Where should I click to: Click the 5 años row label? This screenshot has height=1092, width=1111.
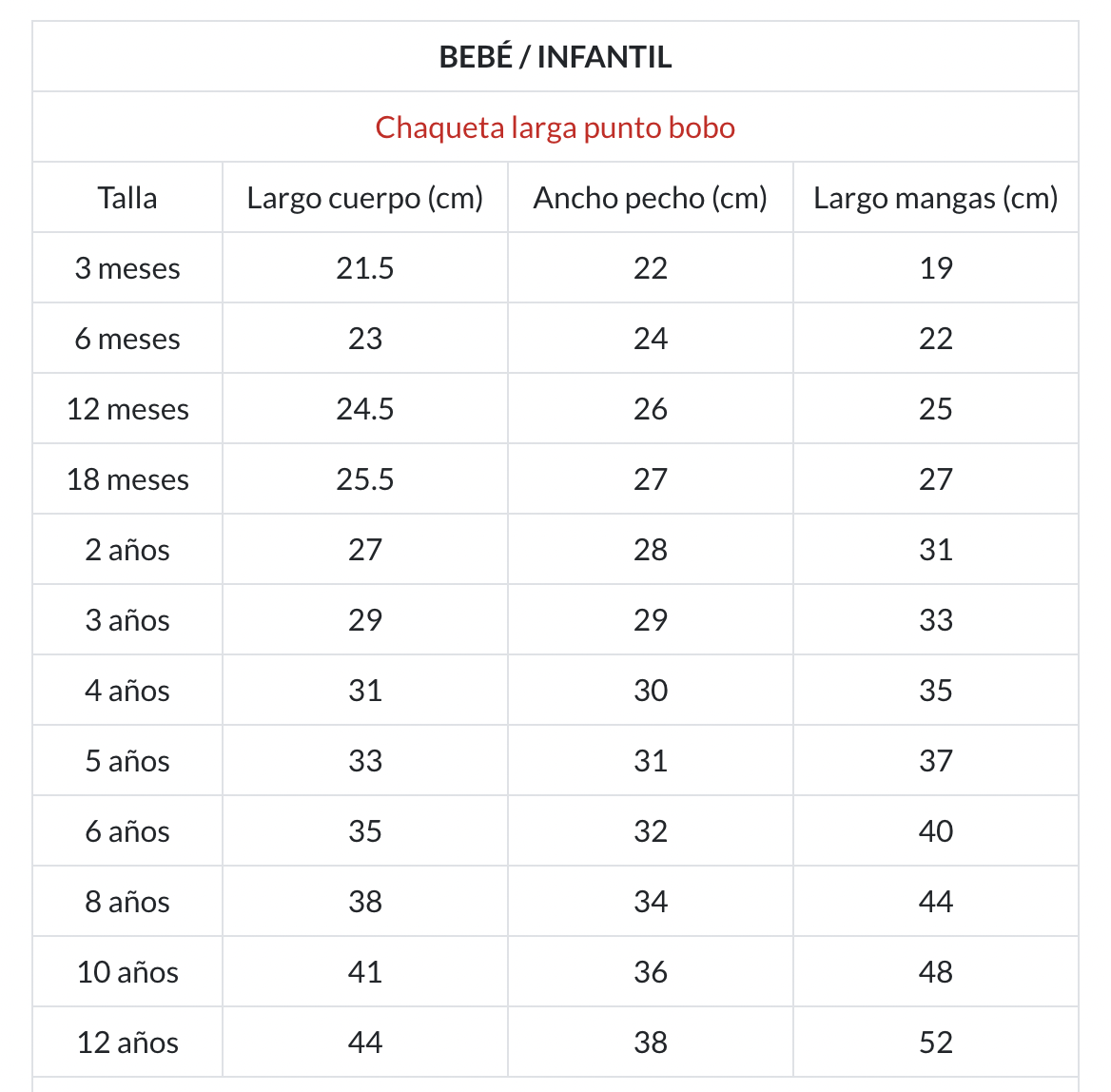(x=127, y=761)
